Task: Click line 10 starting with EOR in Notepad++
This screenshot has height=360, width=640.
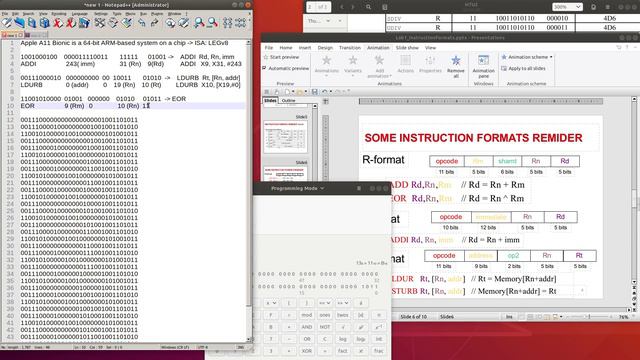Action: coord(133,106)
